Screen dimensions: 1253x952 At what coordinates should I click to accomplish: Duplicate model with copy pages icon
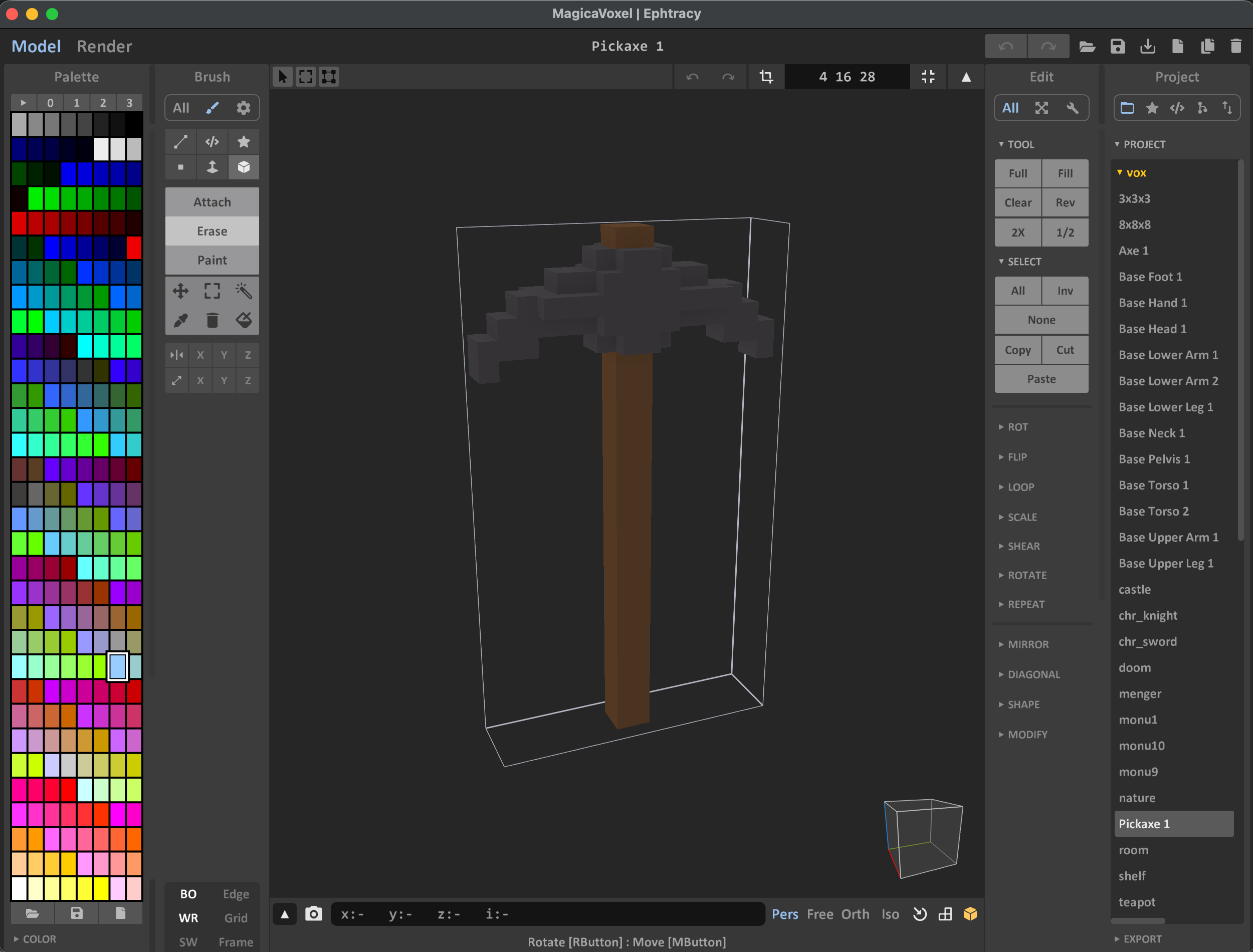[x=1208, y=47]
